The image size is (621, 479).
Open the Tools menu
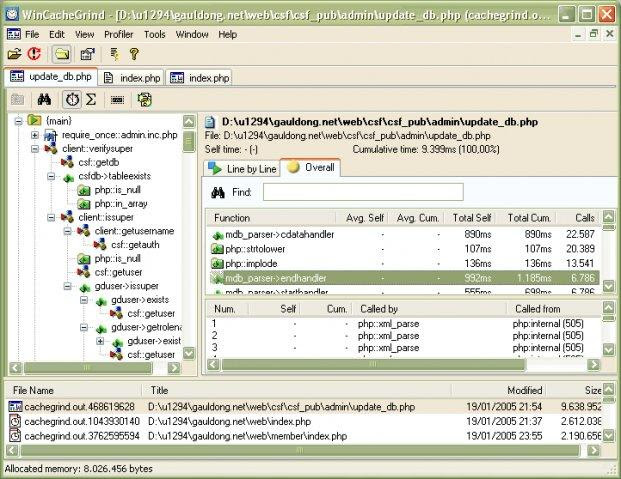(x=154, y=34)
